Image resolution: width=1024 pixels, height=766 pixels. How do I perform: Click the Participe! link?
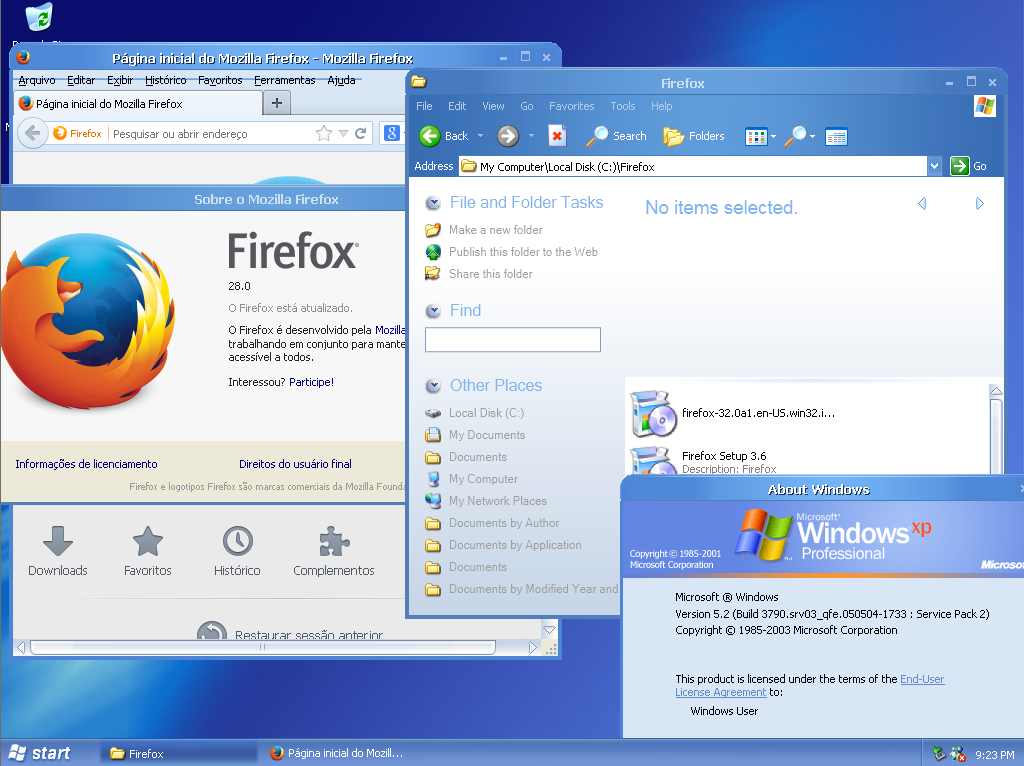click(x=312, y=382)
